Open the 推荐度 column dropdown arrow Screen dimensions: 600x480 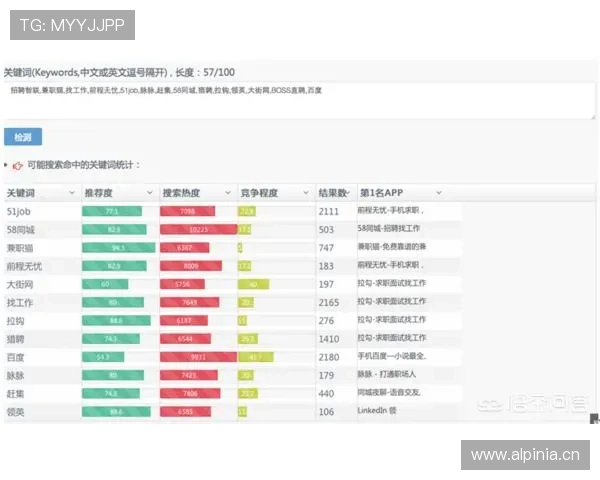point(150,193)
